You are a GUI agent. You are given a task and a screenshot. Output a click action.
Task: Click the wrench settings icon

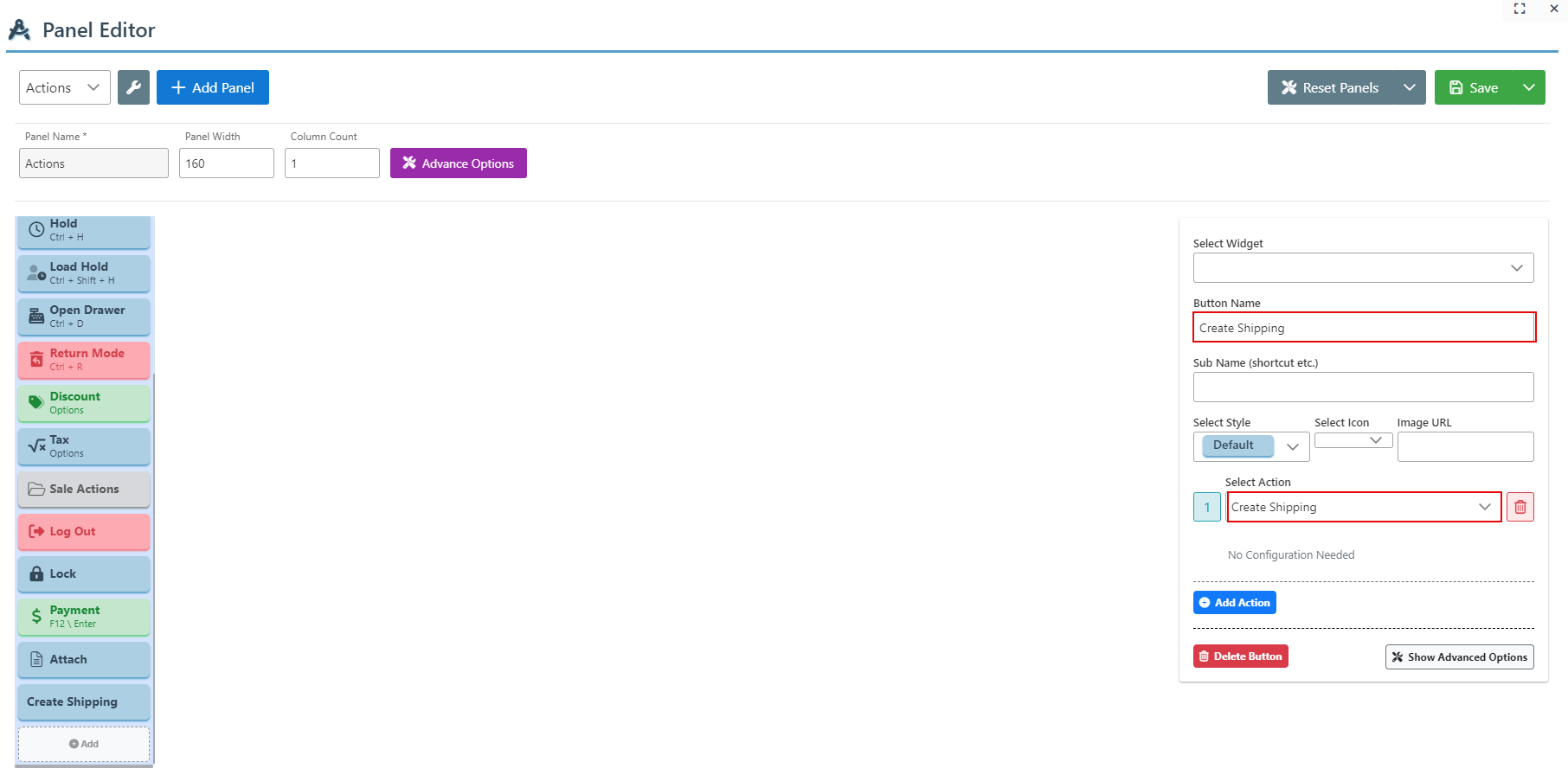[x=133, y=87]
